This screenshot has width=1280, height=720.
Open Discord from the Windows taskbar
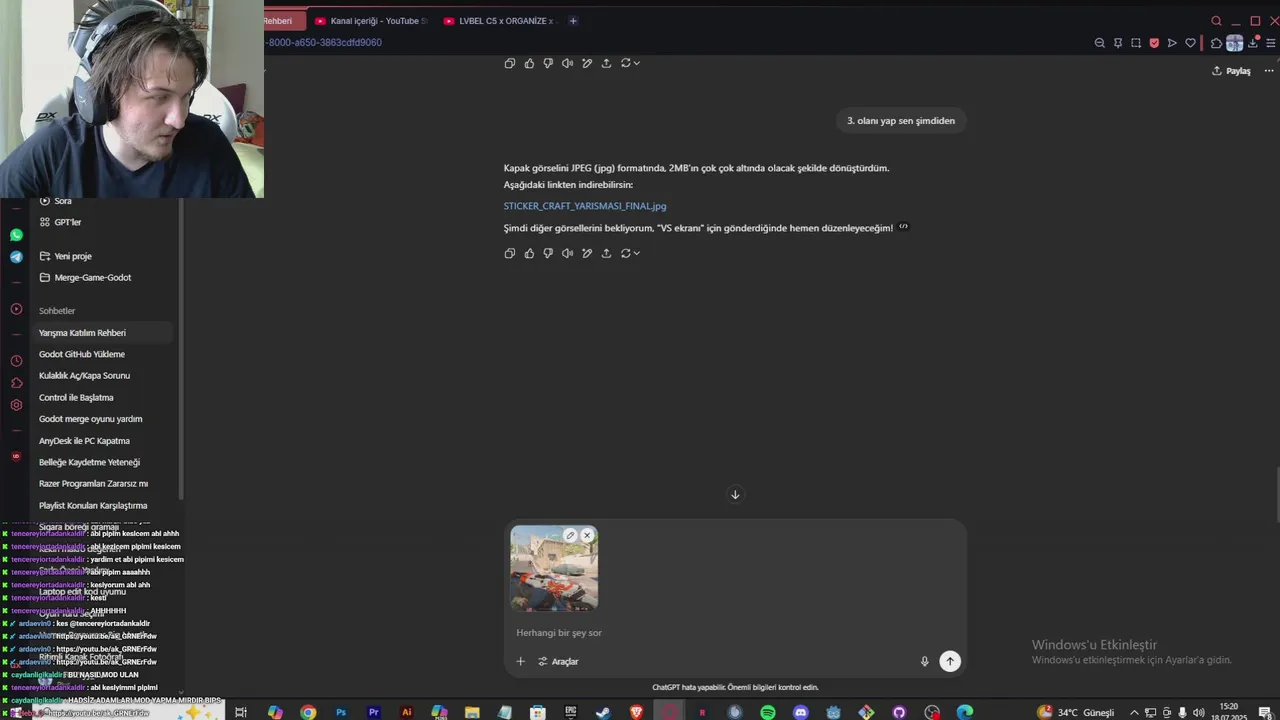click(801, 712)
